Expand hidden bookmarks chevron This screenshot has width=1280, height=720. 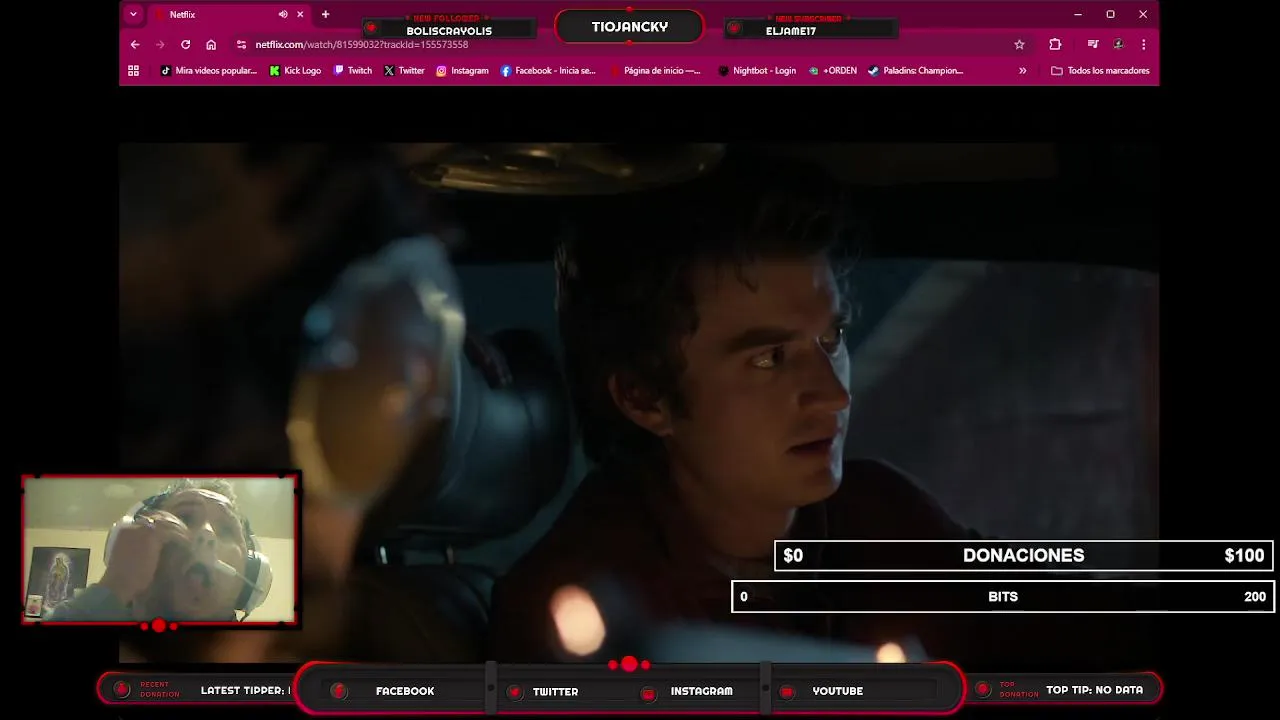(1022, 71)
